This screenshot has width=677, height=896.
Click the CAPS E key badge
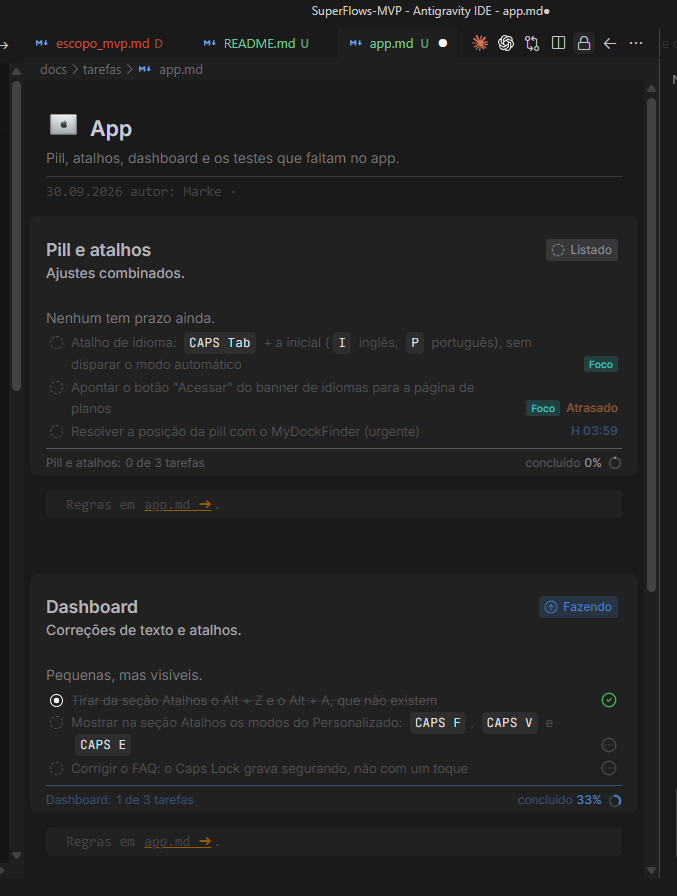coord(103,745)
